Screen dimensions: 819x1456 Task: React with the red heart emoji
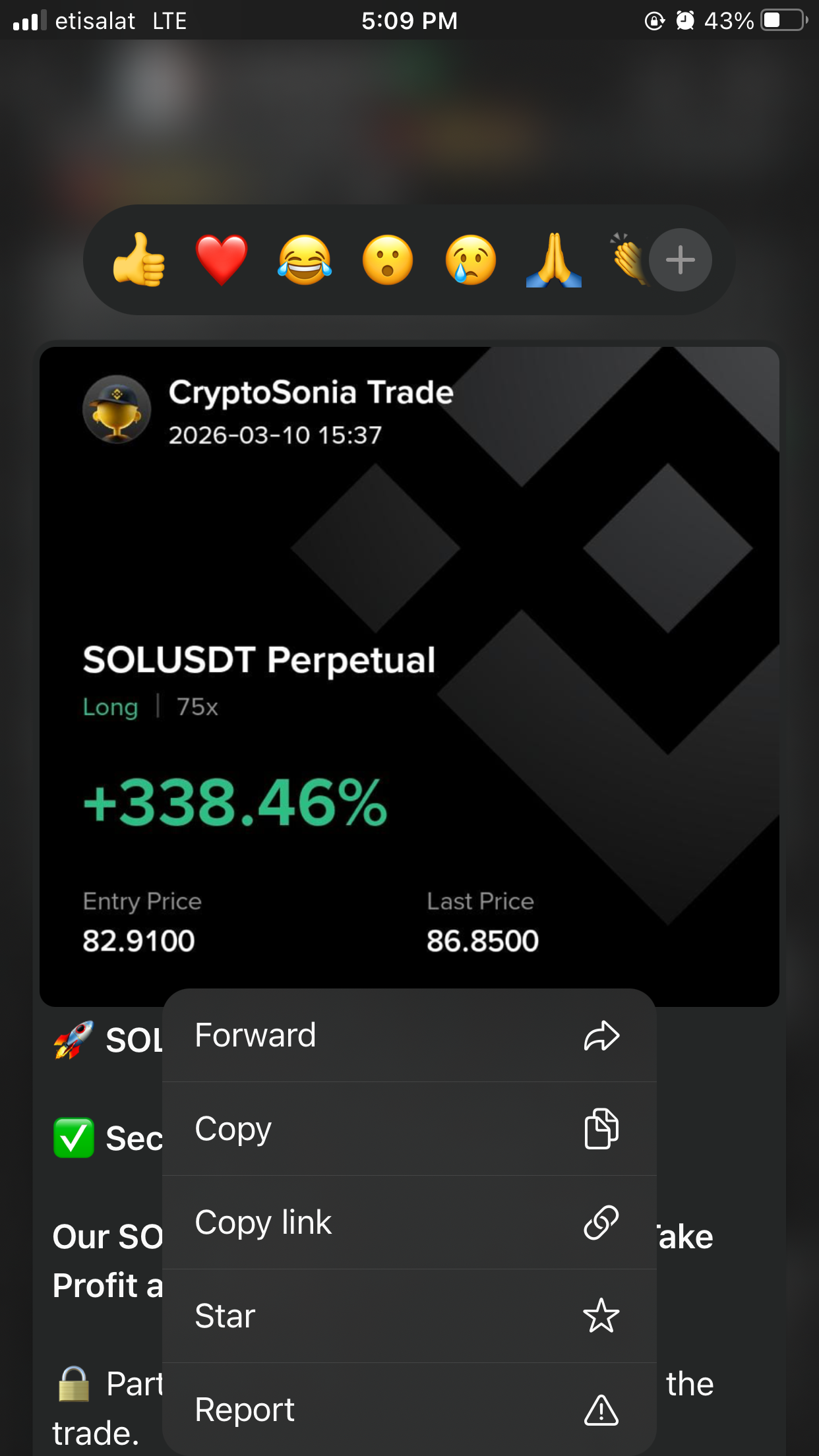pos(222,260)
